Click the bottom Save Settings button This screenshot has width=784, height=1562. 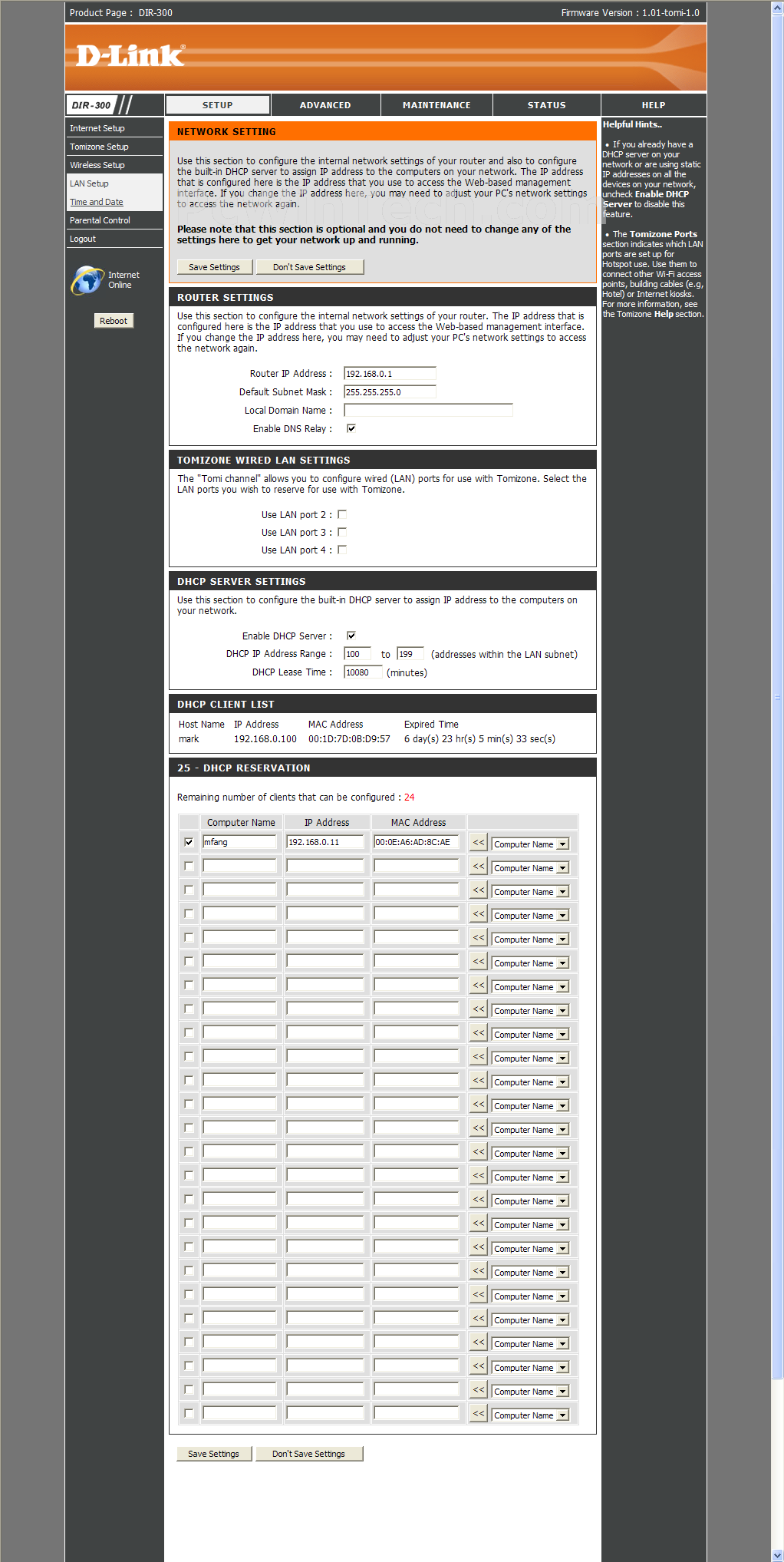[x=214, y=1454]
